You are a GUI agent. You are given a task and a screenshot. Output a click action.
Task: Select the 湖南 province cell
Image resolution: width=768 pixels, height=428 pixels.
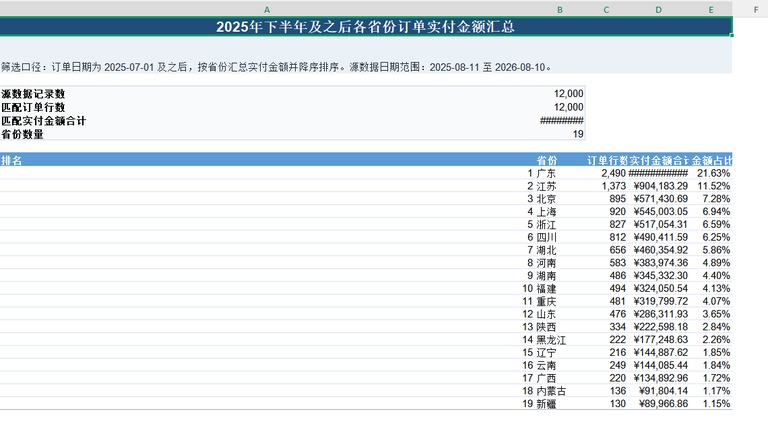[x=560, y=276]
